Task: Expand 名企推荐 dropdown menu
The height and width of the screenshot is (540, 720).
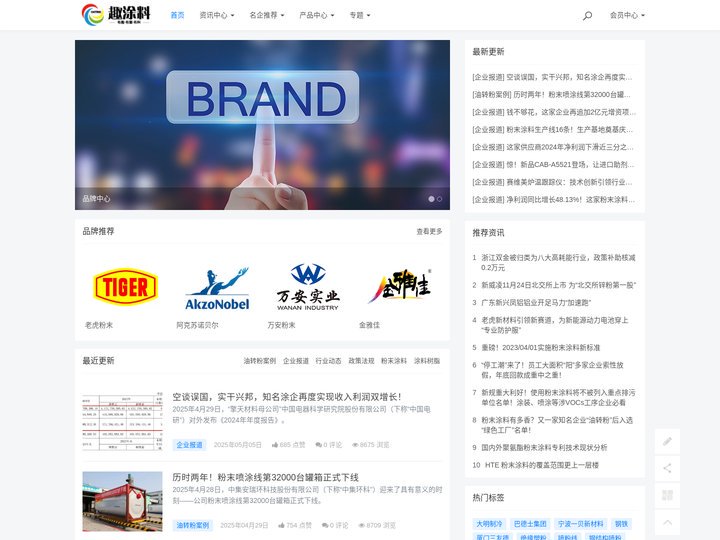Action: click(267, 15)
